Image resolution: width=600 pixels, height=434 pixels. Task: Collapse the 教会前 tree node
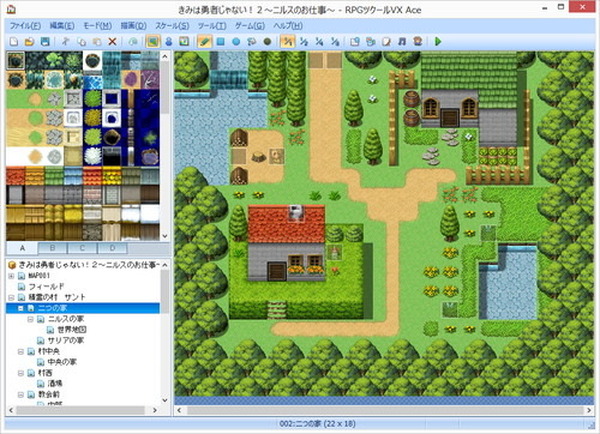[21, 394]
